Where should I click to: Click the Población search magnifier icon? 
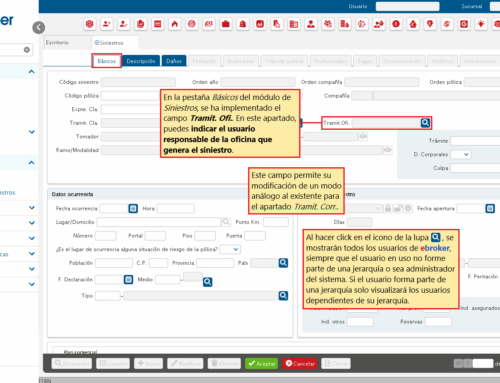[x=283, y=263]
